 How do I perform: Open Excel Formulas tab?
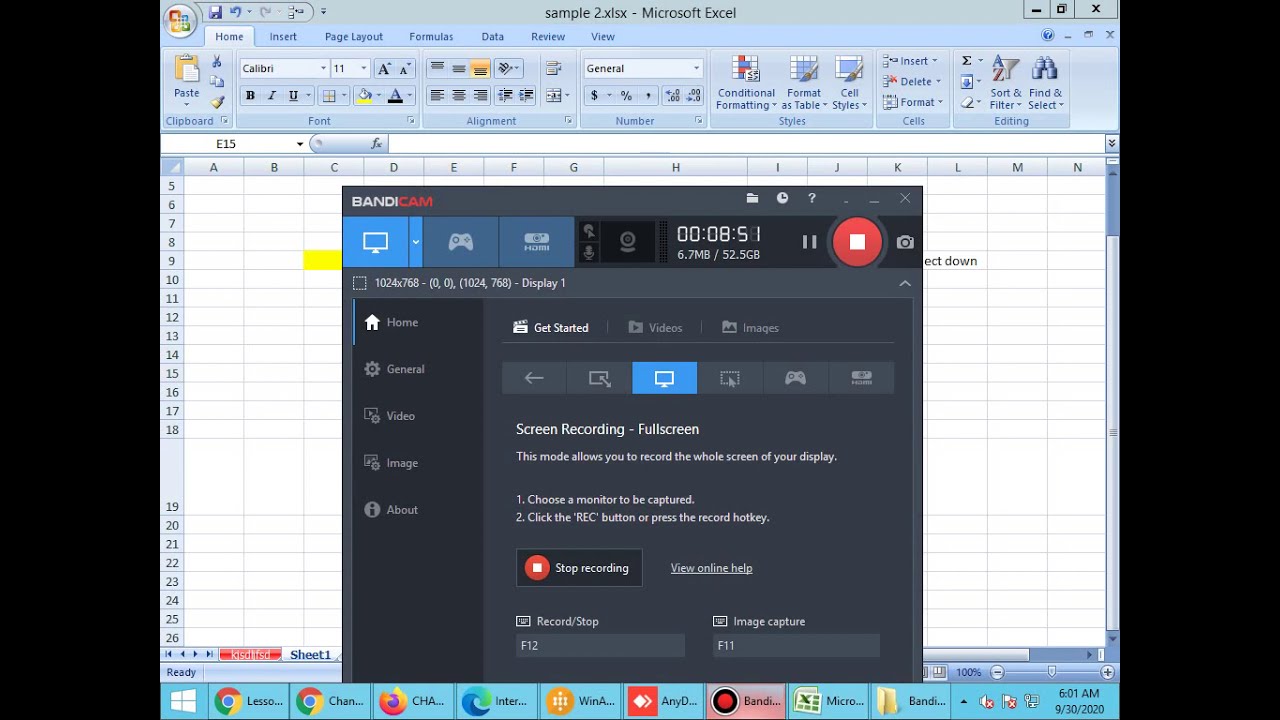(431, 37)
